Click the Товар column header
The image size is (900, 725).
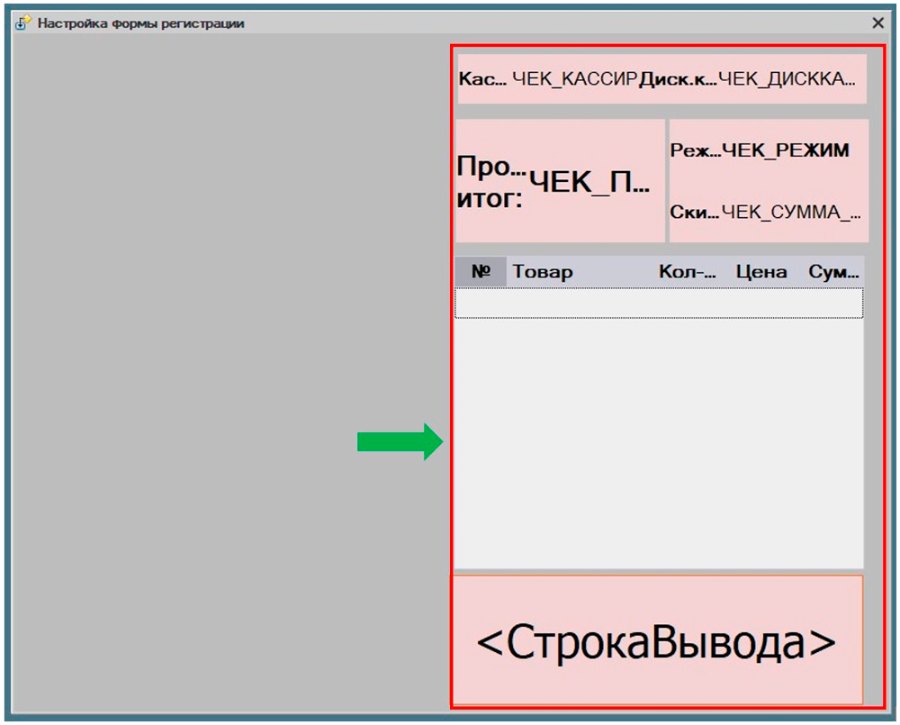click(x=580, y=272)
